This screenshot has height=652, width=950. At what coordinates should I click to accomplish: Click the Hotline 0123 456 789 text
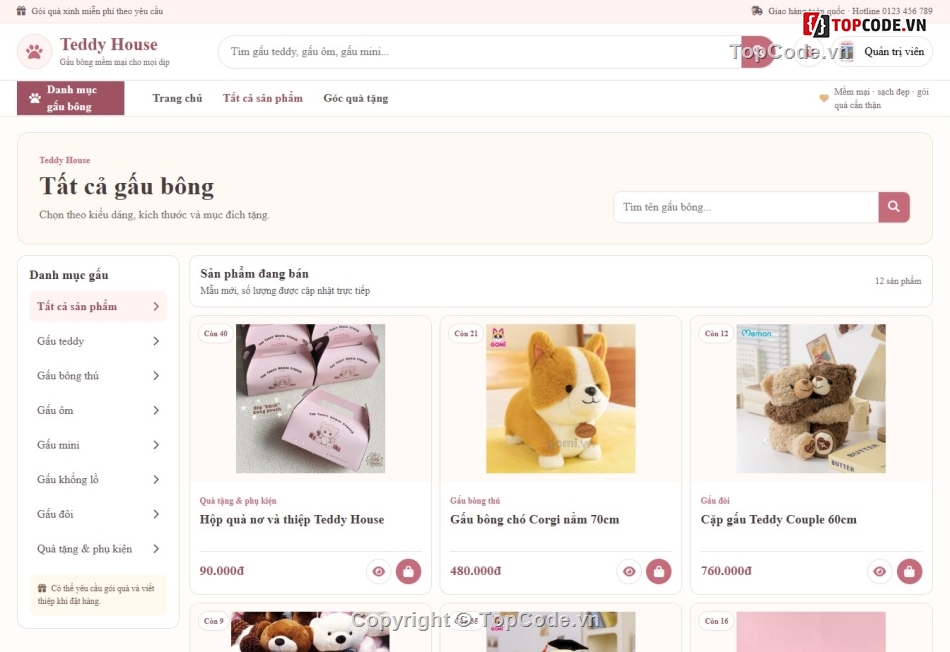tap(892, 11)
